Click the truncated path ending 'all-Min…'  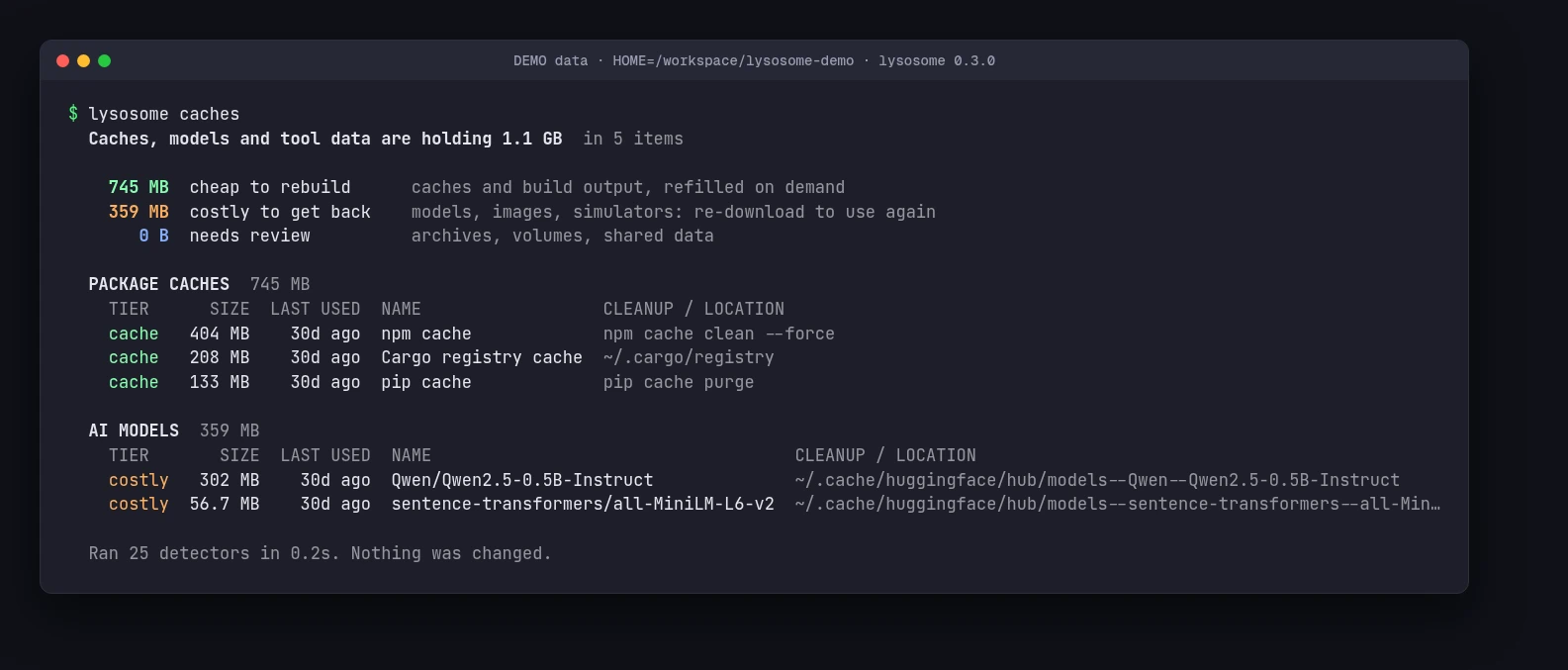pyautogui.click(x=1118, y=504)
